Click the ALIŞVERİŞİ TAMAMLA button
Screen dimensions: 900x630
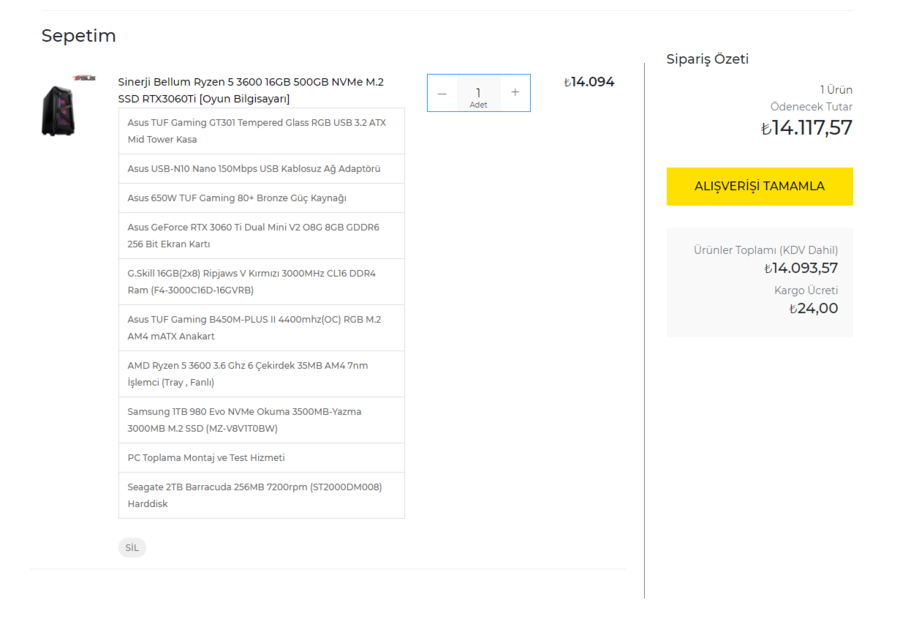[x=759, y=186]
